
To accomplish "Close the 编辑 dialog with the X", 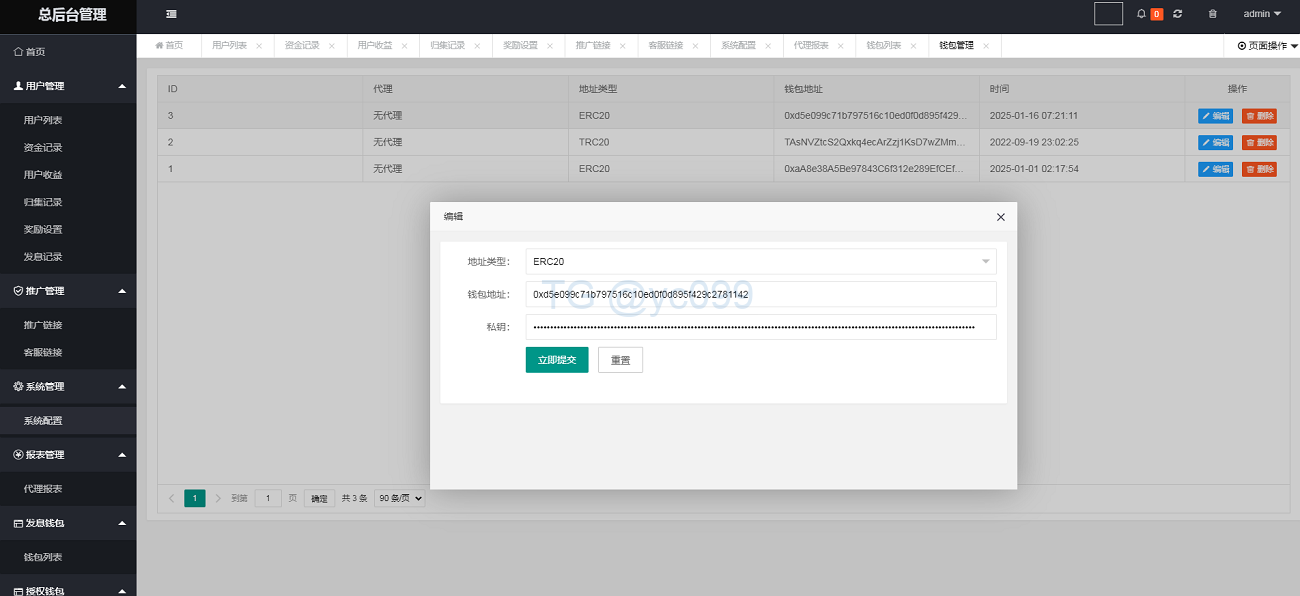I will [1000, 217].
